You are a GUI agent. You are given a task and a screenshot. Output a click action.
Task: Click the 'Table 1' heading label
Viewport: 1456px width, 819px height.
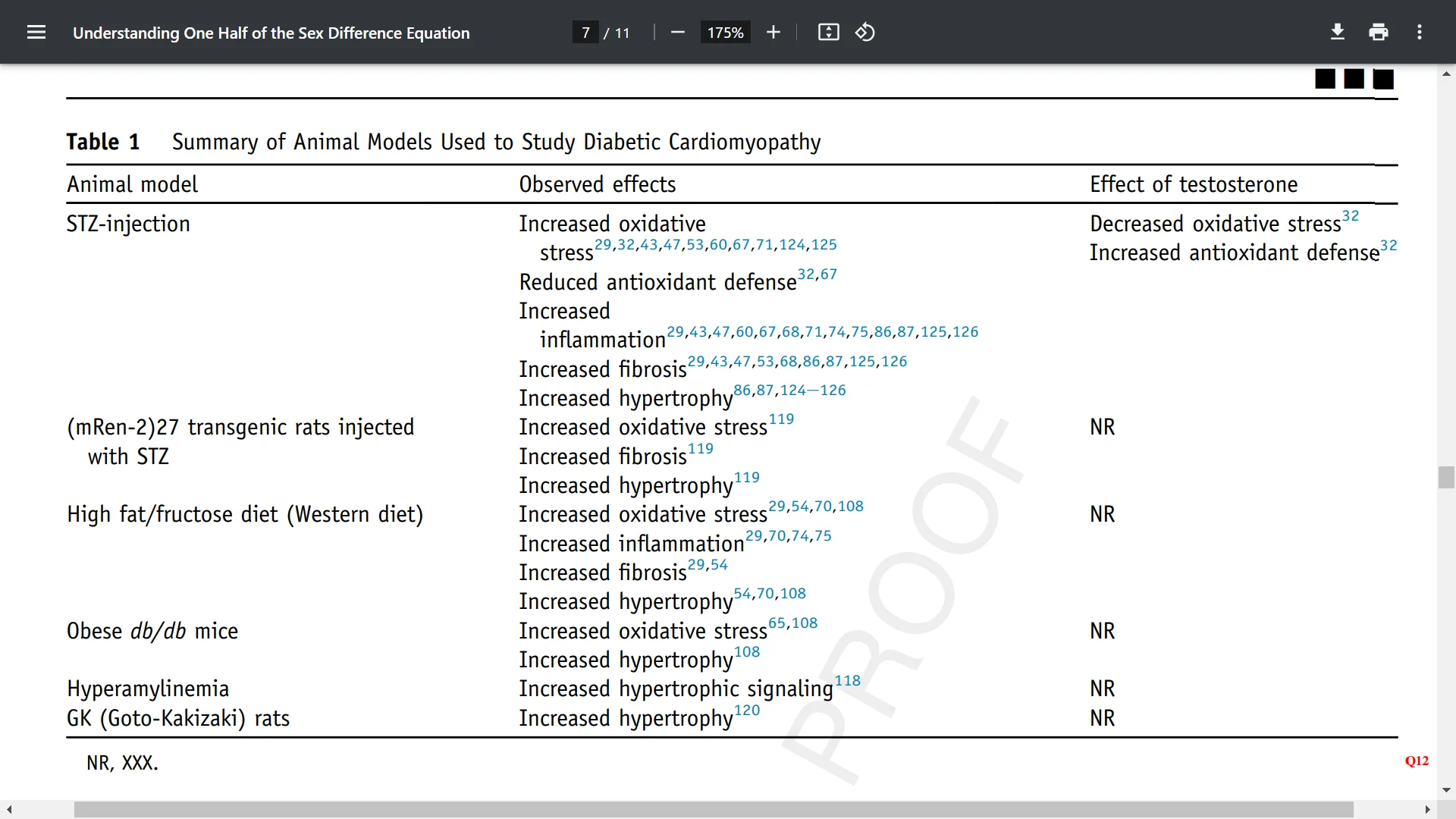click(103, 142)
